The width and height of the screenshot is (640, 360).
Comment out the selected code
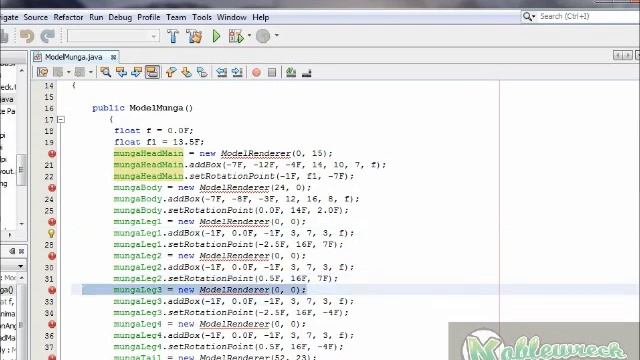coord(291,72)
